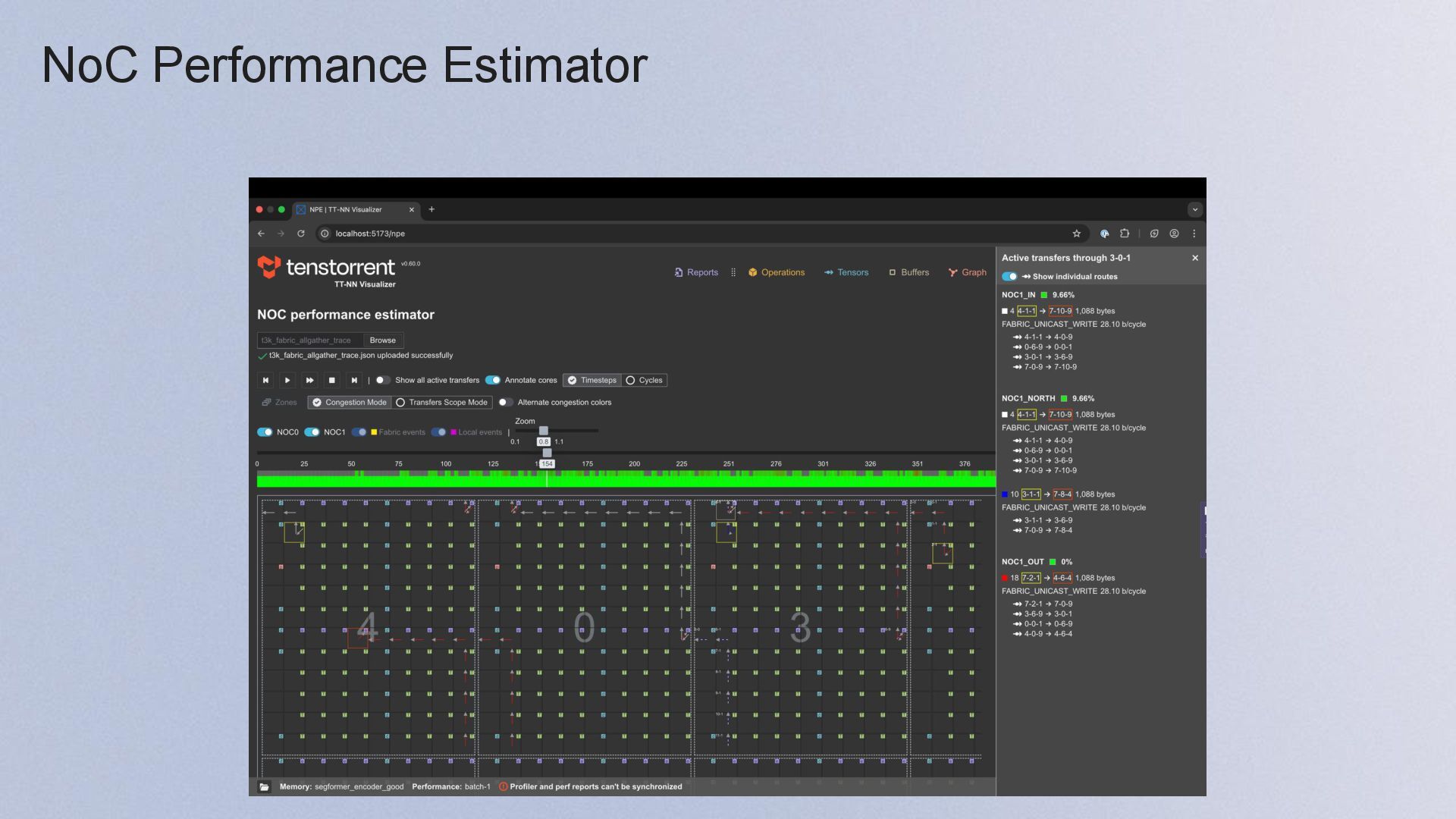Image resolution: width=1456 pixels, height=819 pixels.
Task: Click the stop playback icon
Action: point(331,381)
